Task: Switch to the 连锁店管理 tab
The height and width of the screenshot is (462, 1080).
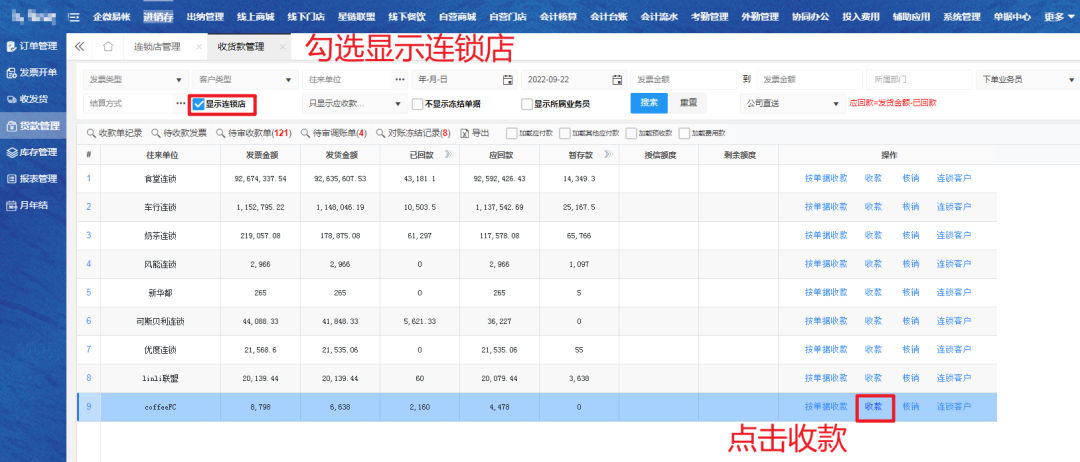Action: (159, 47)
